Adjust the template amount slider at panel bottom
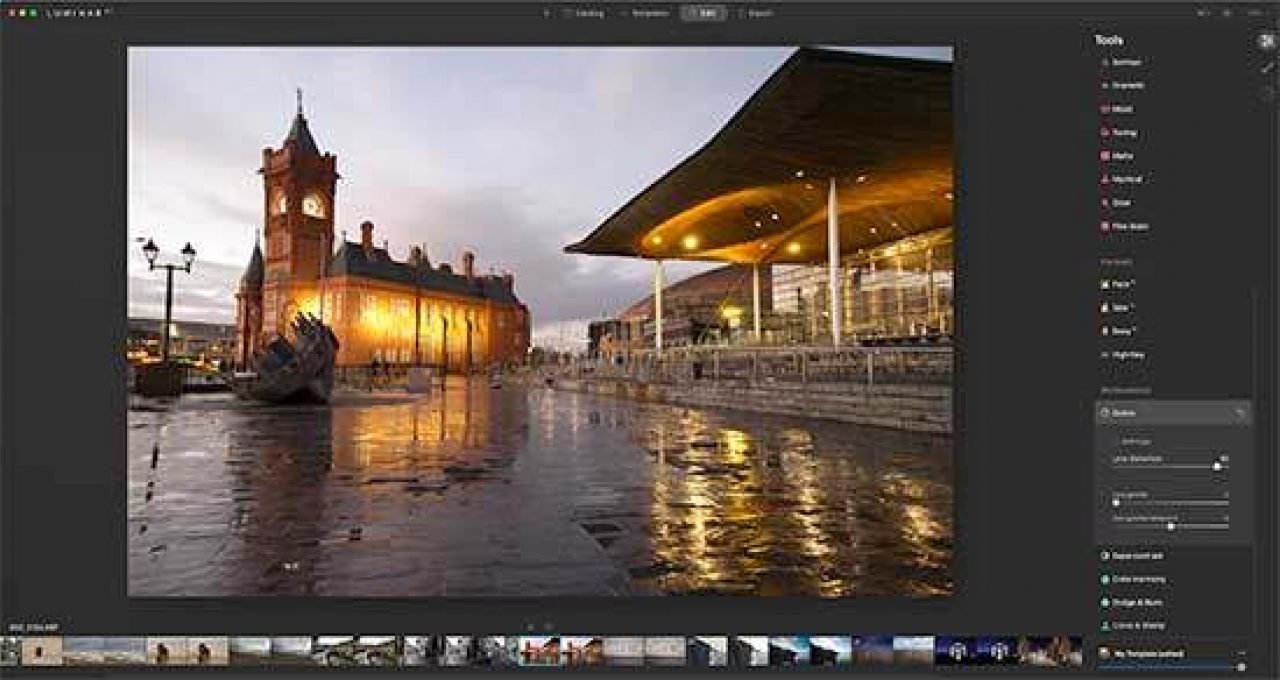This screenshot has width=1280, height=680. pyautogui.click(x=1172, y=666)
